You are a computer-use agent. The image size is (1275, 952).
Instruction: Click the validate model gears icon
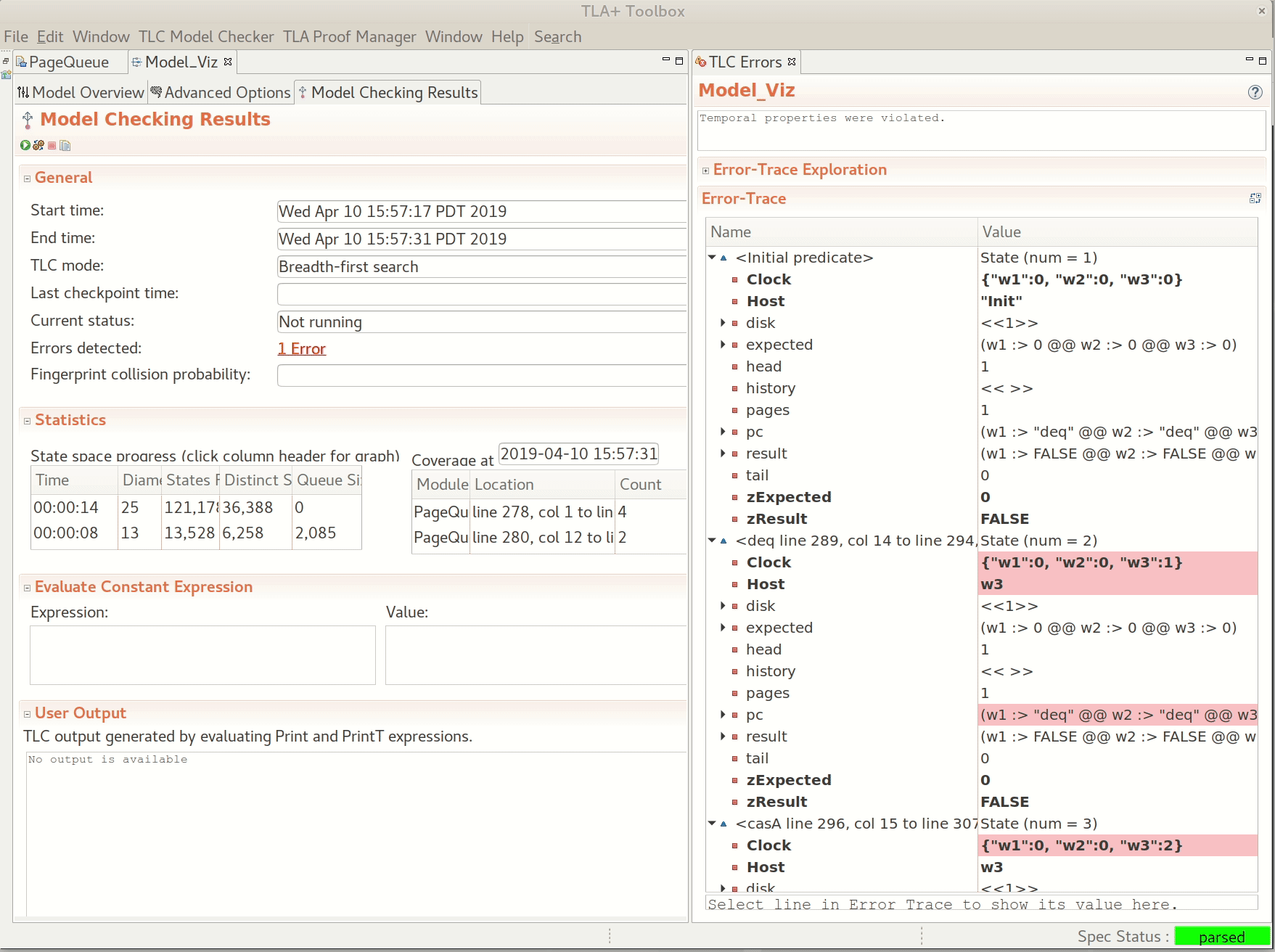click(x=38, y=145)
